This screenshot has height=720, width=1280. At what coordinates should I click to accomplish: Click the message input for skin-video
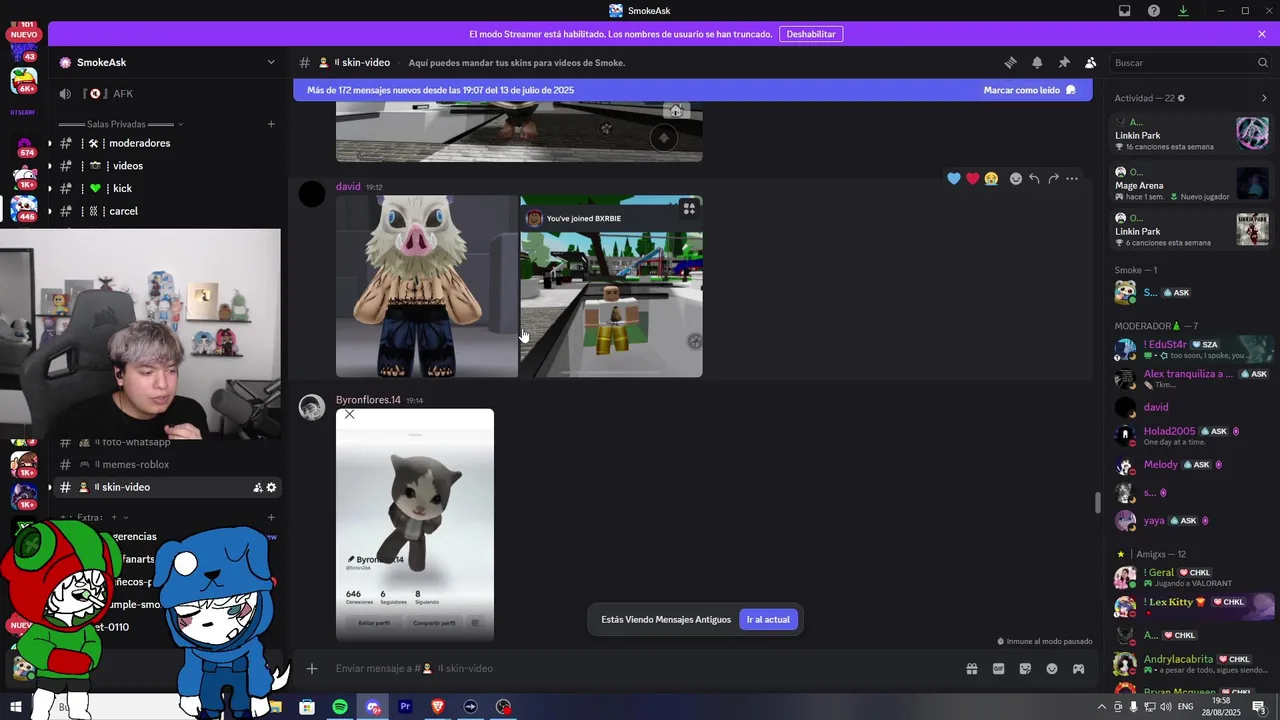coord(640,668)
